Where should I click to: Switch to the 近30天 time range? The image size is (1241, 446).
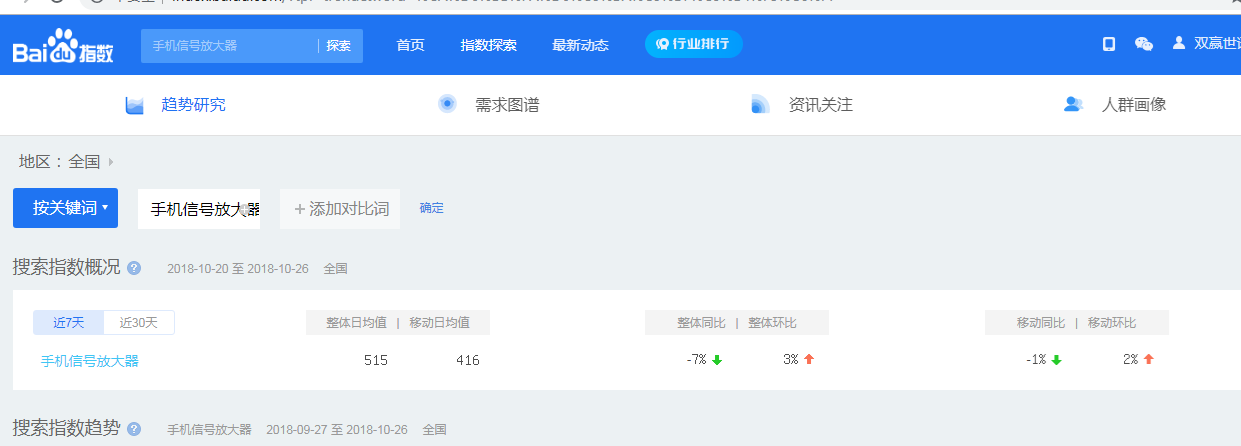(x=139, y=322)
